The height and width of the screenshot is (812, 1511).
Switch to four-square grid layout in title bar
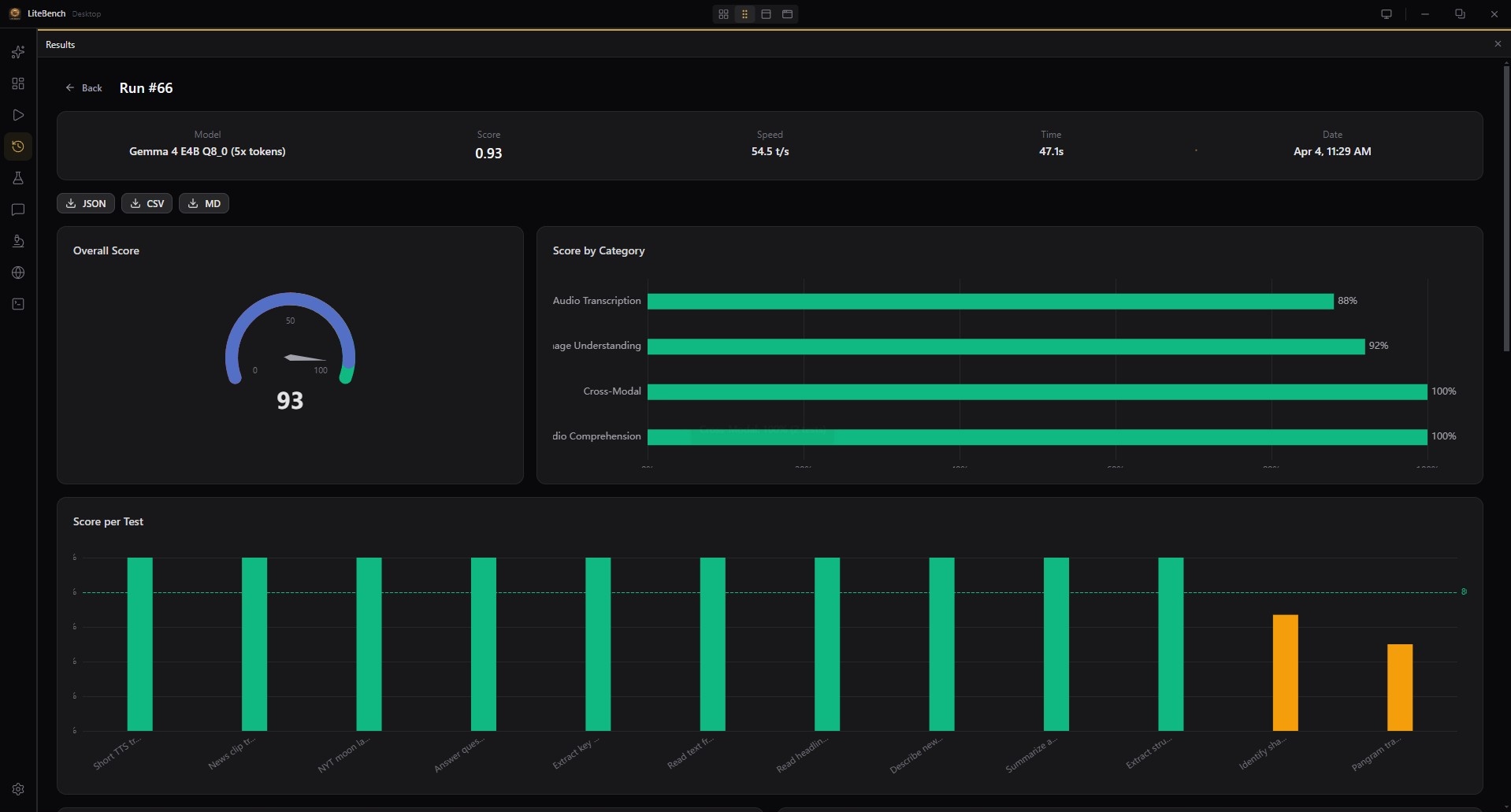point(723,14)
